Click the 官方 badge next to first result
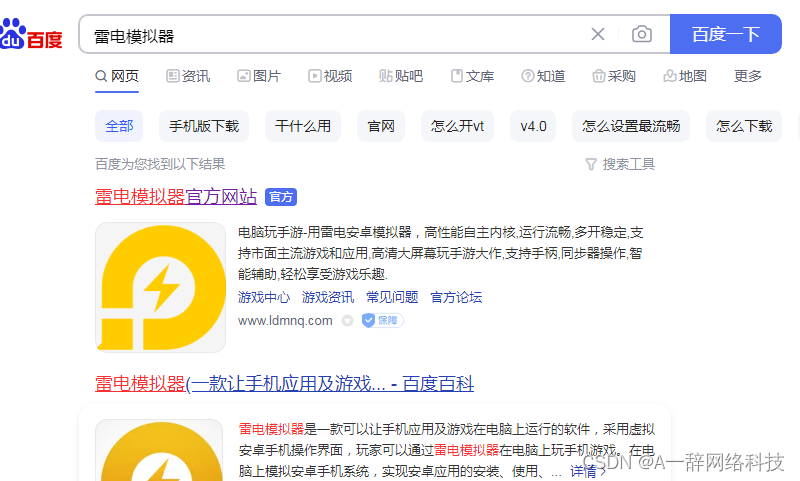 click(x=281, y=197)
